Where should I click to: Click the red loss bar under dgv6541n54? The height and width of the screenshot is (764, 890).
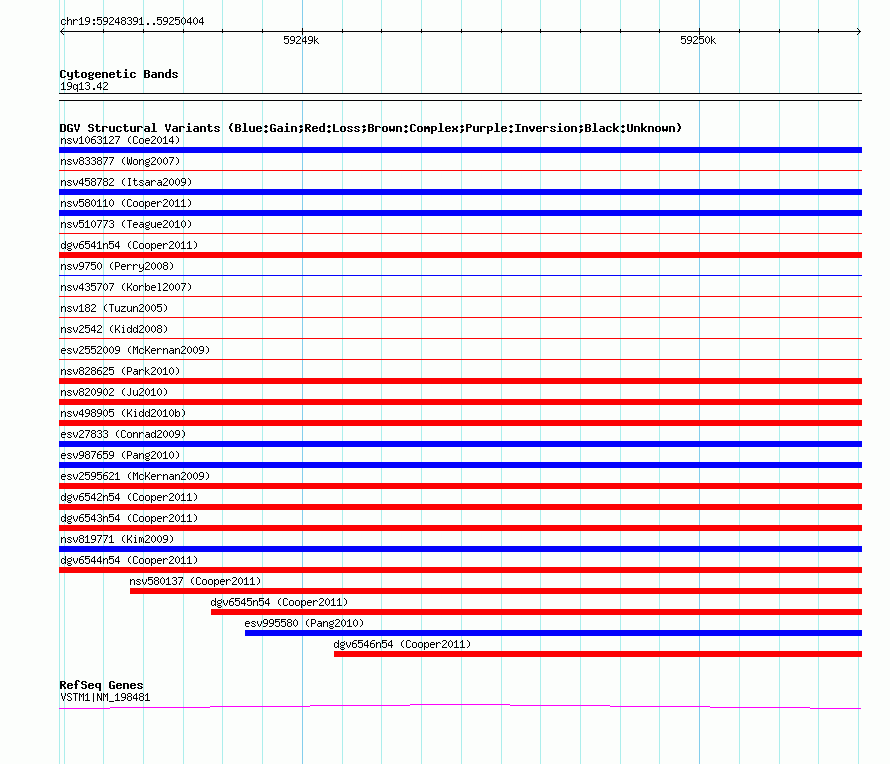click(460, 255)
